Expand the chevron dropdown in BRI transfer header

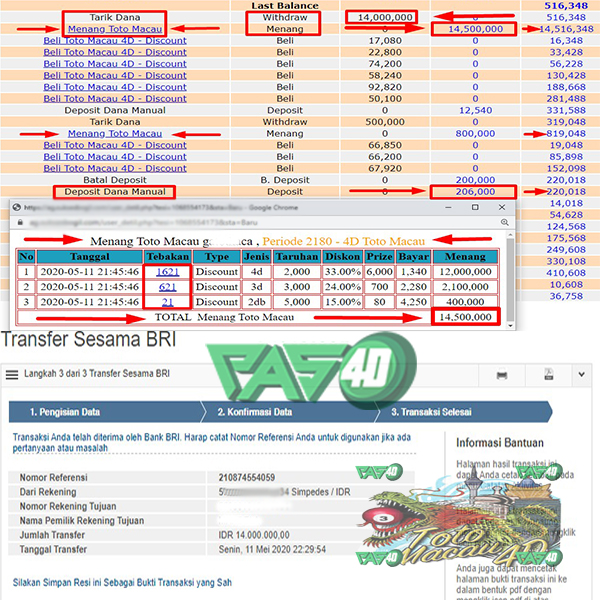coord(581,374)
